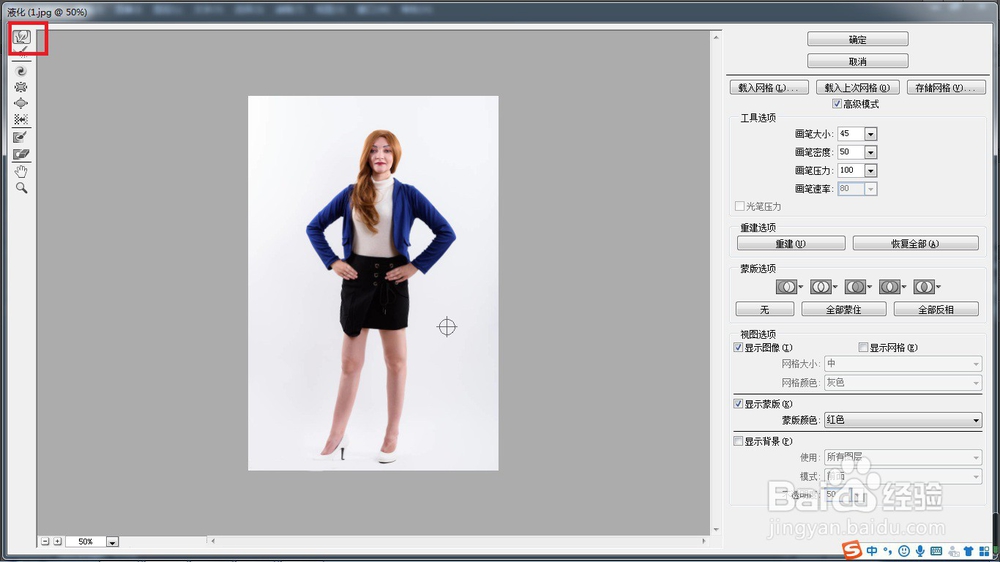Open the 网格颜色 mesh color dropdown
Viewport: 1000px width, 562px height.
(902, 383)
